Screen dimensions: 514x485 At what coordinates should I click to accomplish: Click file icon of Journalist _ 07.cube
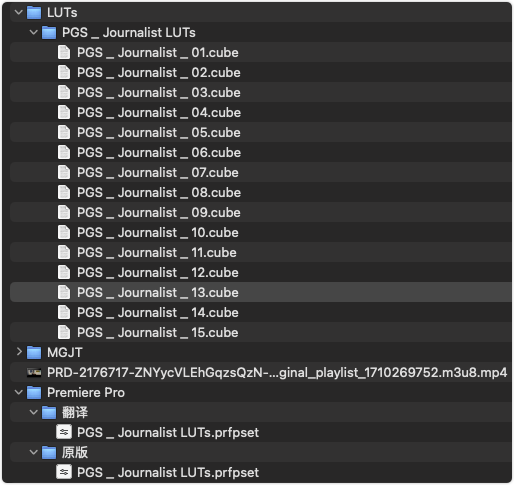pos(64,172)
